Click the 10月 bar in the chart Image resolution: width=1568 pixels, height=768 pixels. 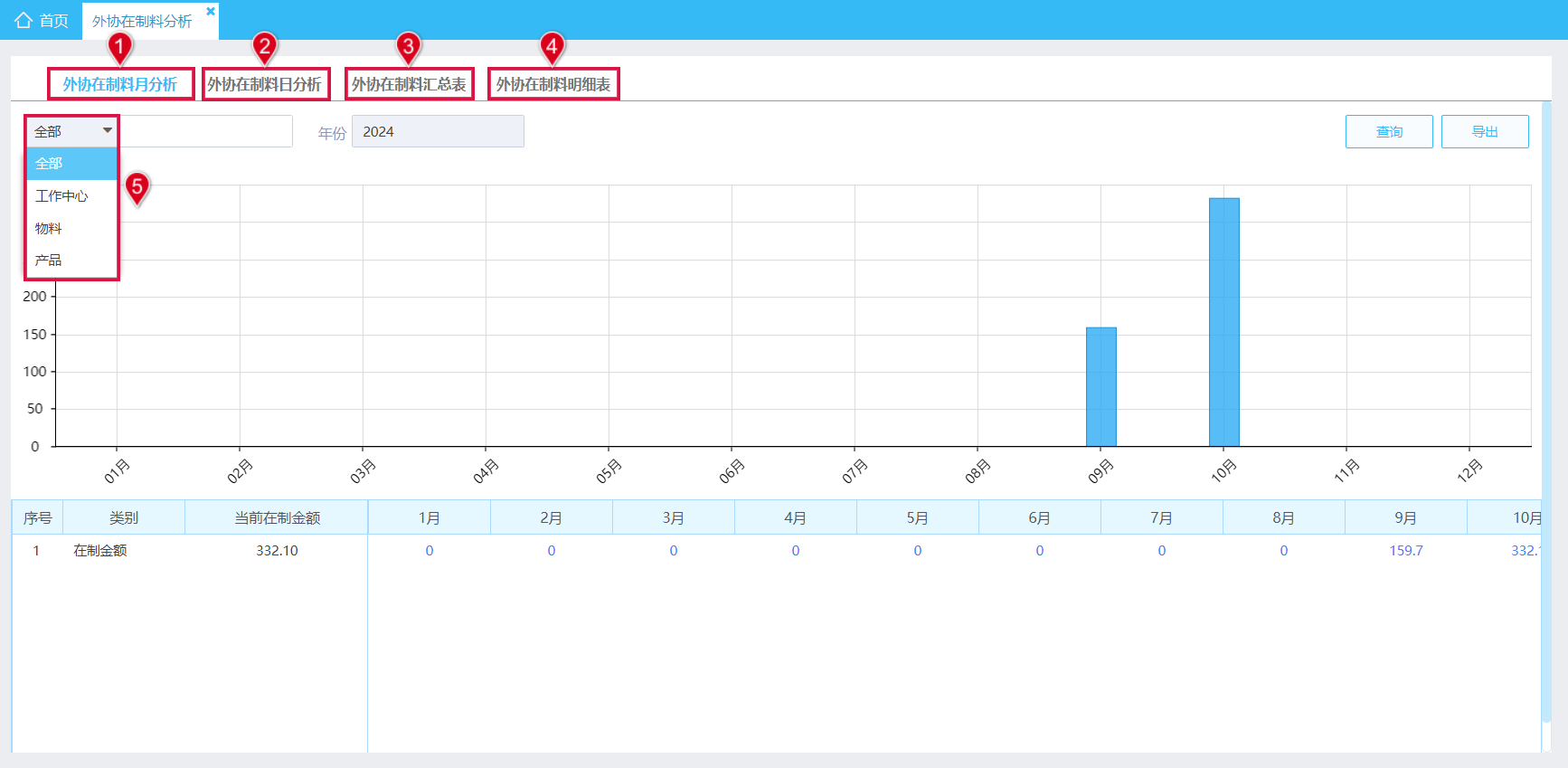coord(1224,322)
